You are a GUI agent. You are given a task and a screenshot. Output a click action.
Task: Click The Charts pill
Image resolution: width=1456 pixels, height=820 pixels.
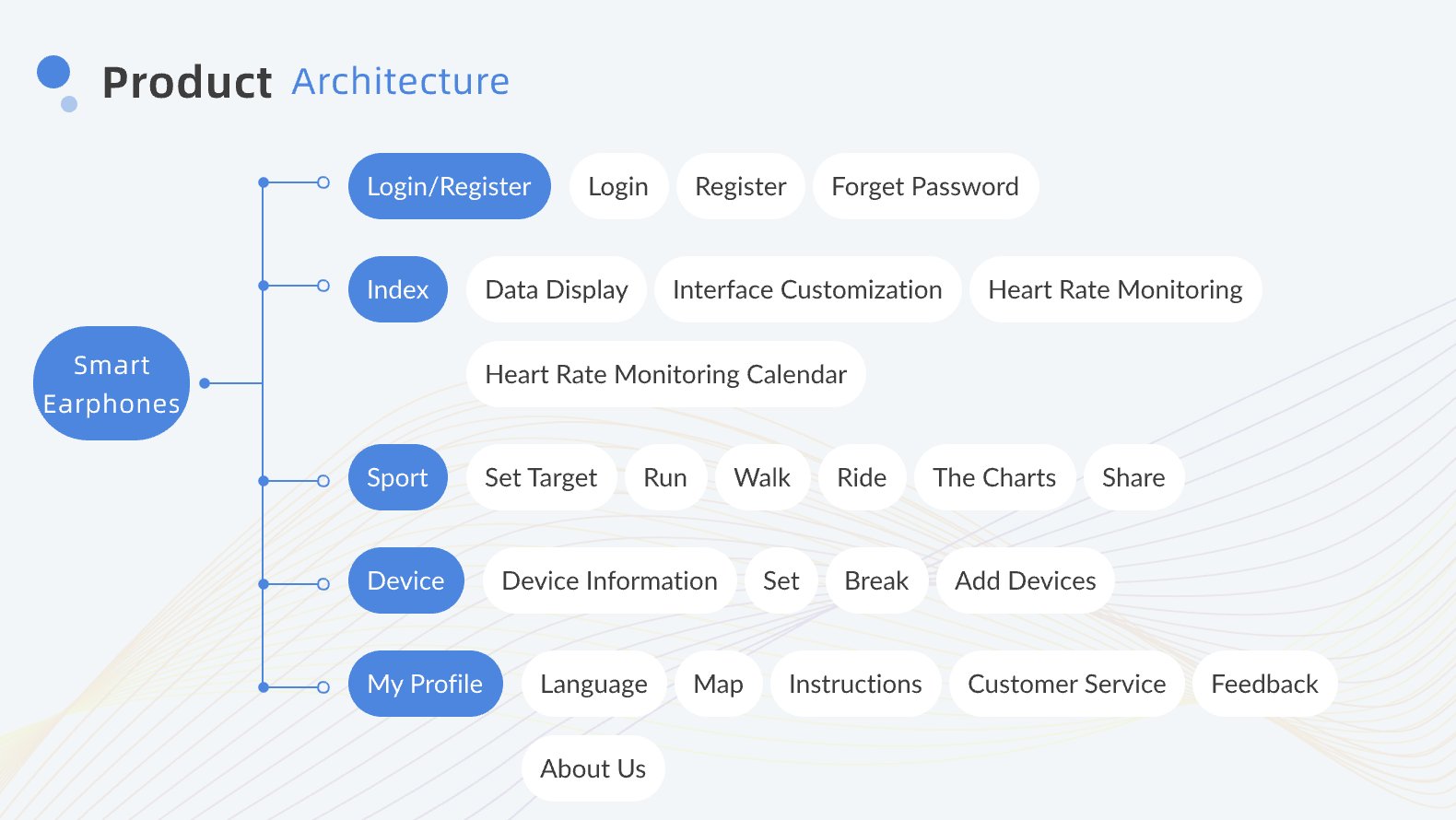tap(994, 477)
